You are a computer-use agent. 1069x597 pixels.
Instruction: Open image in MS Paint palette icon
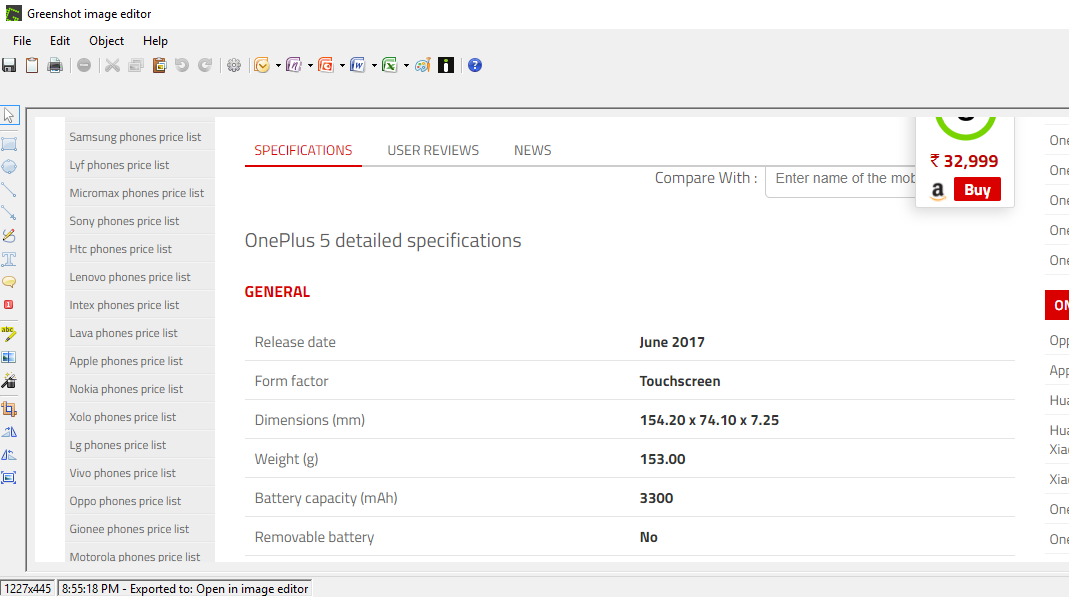(x=423, y=65)
